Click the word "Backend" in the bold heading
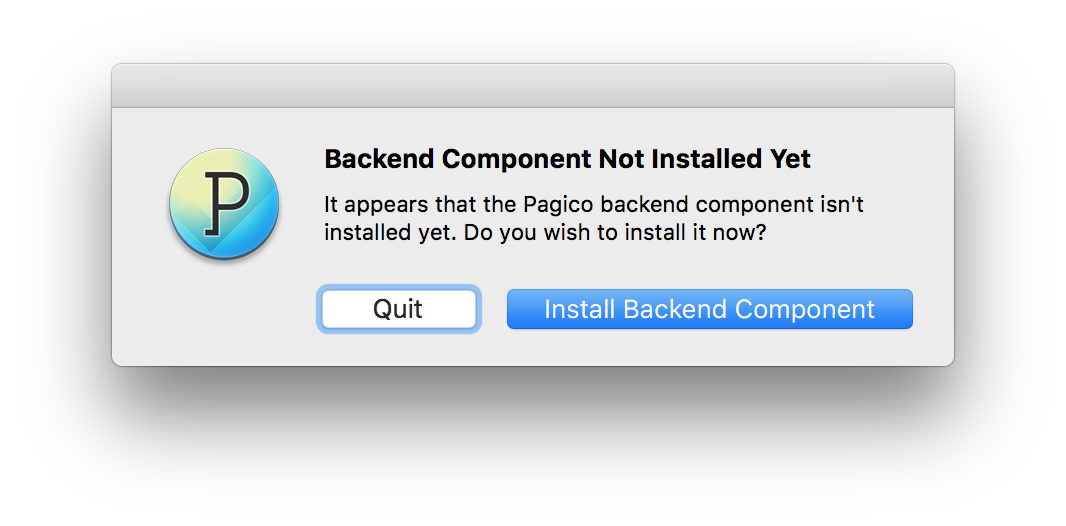The width and height of the screenshot is (1066, 526). point(380,159)
